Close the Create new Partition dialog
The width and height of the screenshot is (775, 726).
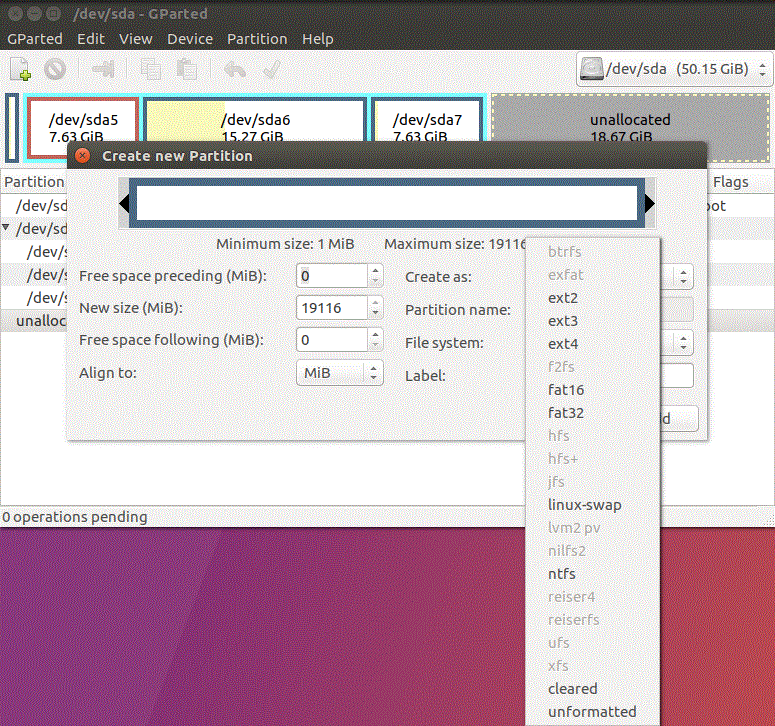(x=83, y=156)
